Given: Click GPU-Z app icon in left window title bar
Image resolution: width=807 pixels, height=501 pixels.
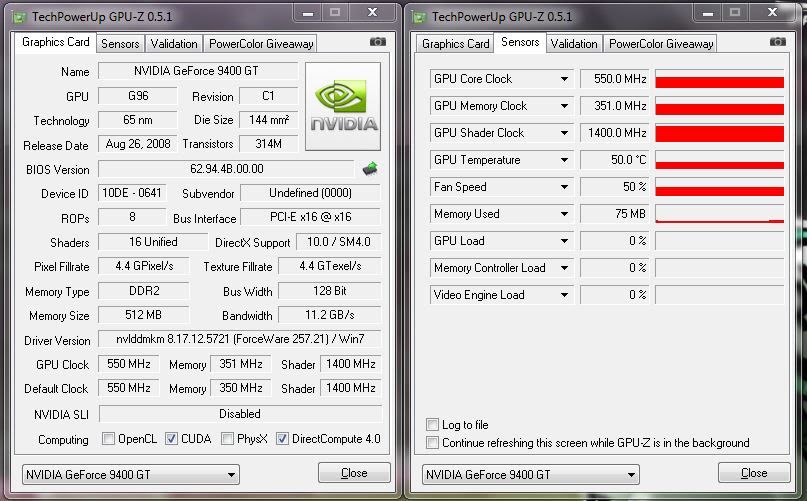Looking at the screenshot, I should coord(20,17).
